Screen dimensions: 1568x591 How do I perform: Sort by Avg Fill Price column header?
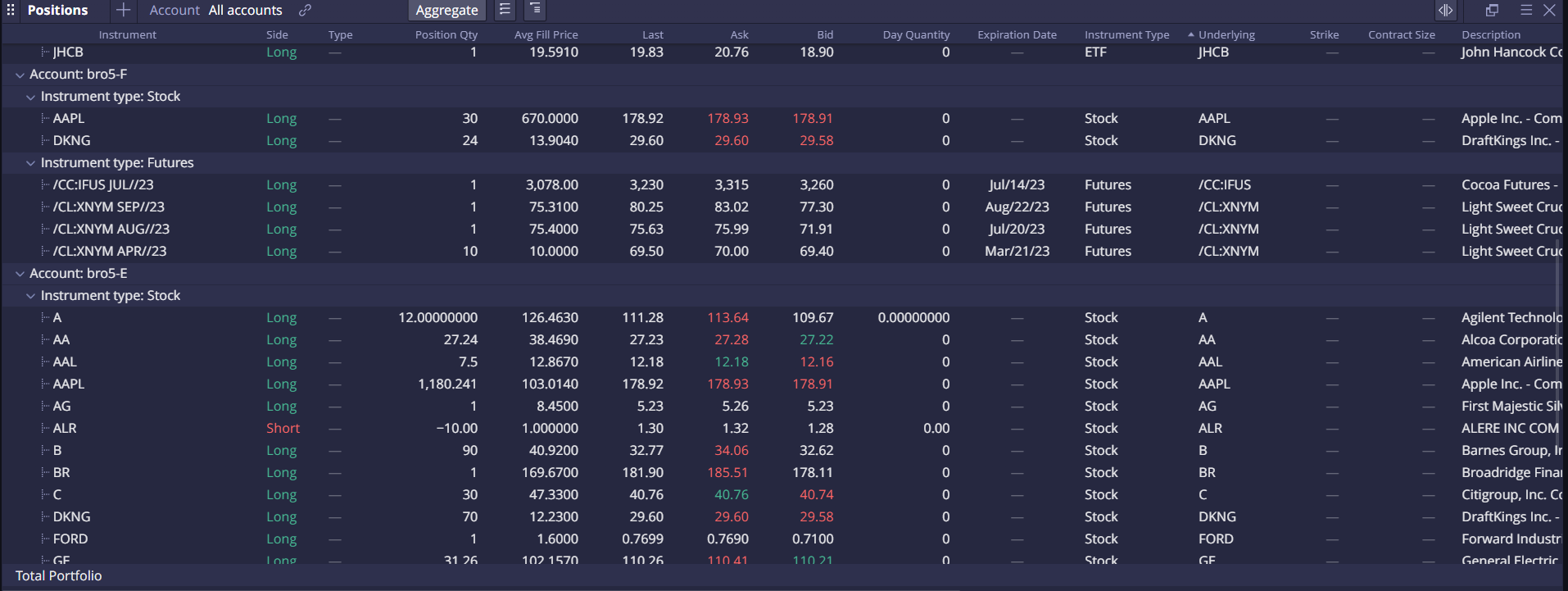[x=546, y=34]
